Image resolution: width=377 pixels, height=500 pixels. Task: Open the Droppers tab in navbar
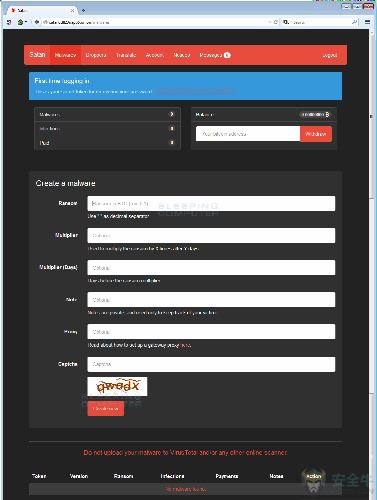96,55
